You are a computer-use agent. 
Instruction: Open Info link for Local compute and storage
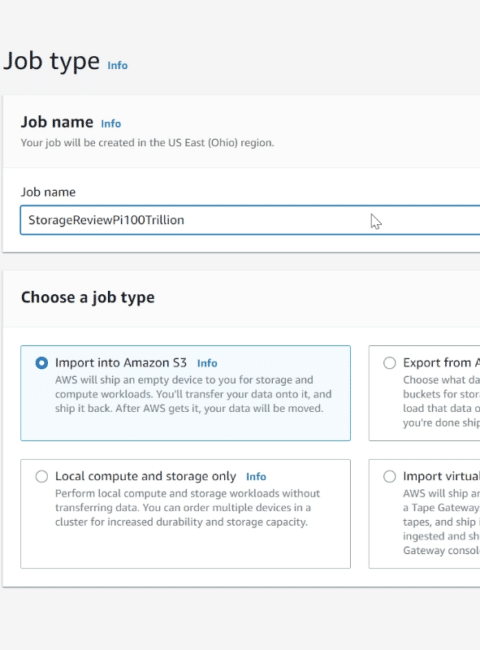click(256, 477)
